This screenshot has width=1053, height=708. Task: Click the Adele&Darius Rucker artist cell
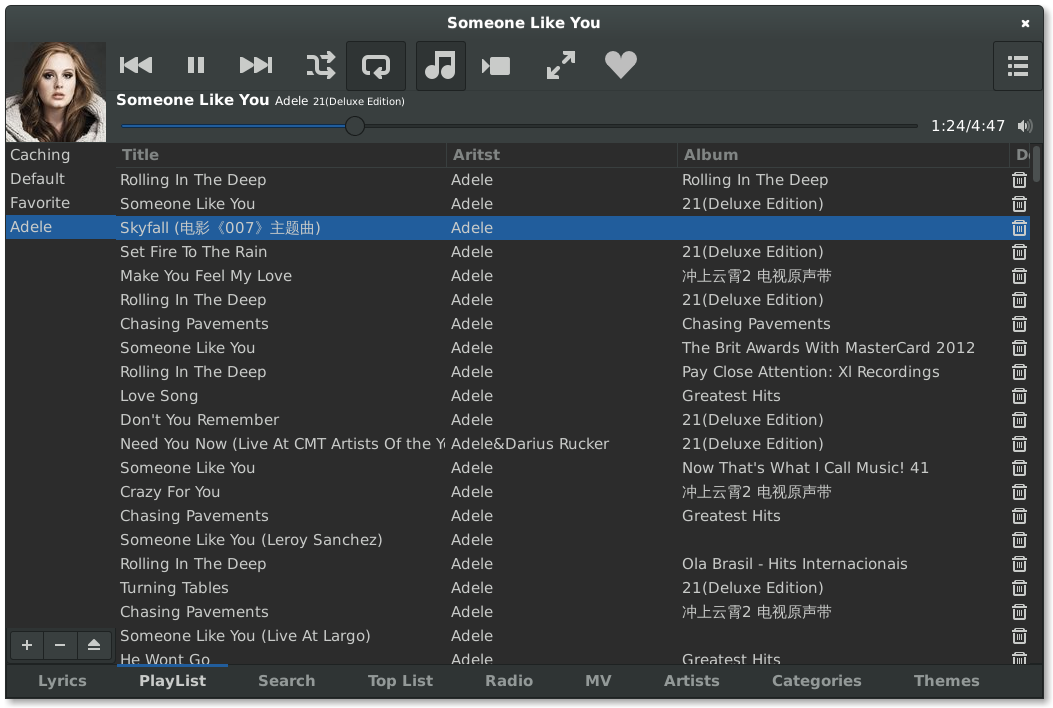tap(530, 444)
